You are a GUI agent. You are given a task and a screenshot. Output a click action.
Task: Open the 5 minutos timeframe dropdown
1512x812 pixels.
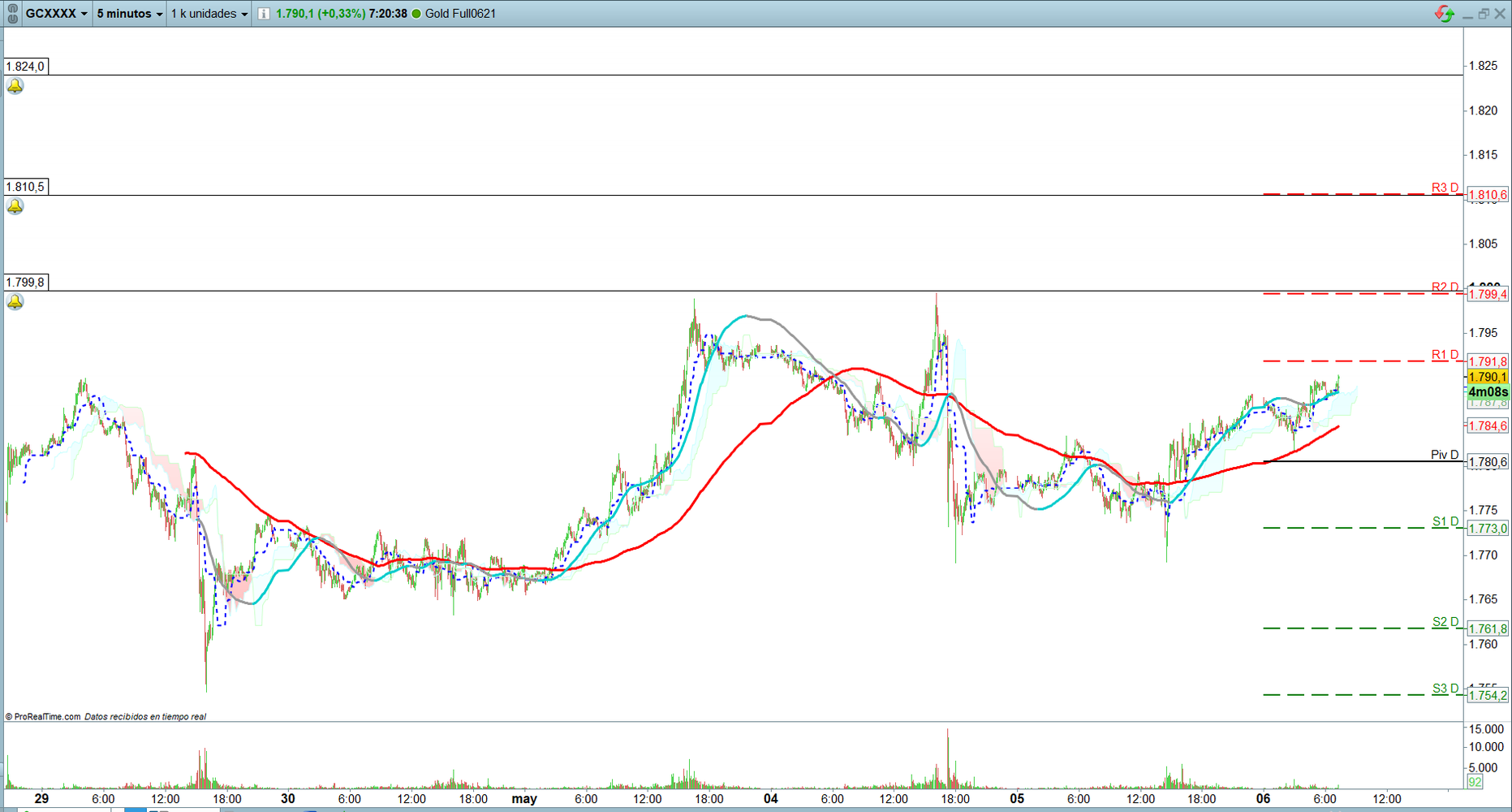pos(130,14)
